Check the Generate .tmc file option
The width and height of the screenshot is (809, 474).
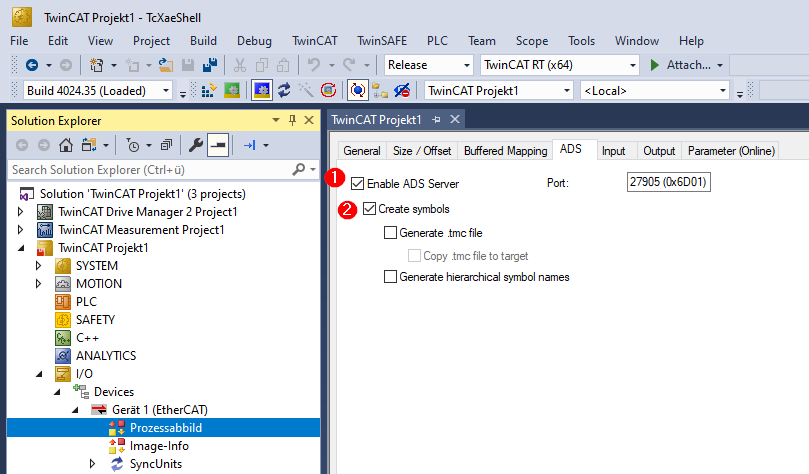(390, 233)
